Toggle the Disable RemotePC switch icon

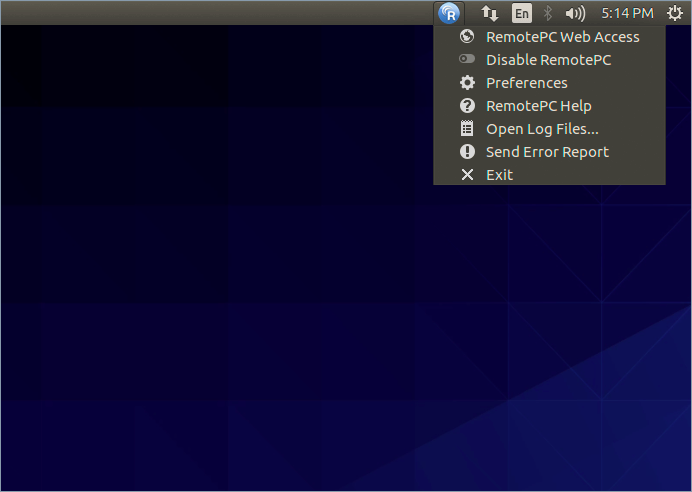click(x=467, y=60)
